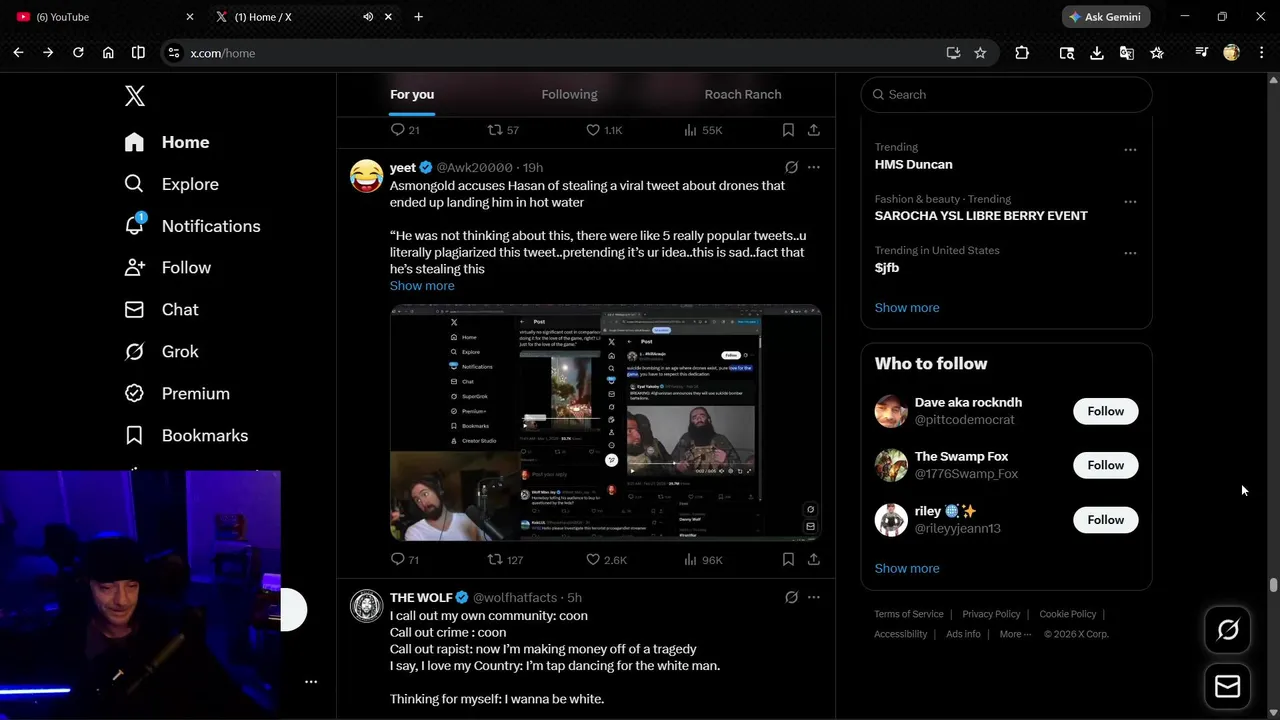Image resolution: width=1280 pixels, height=720 pixels.
Task: Open the Follow people icon
Action: point(134,267)
